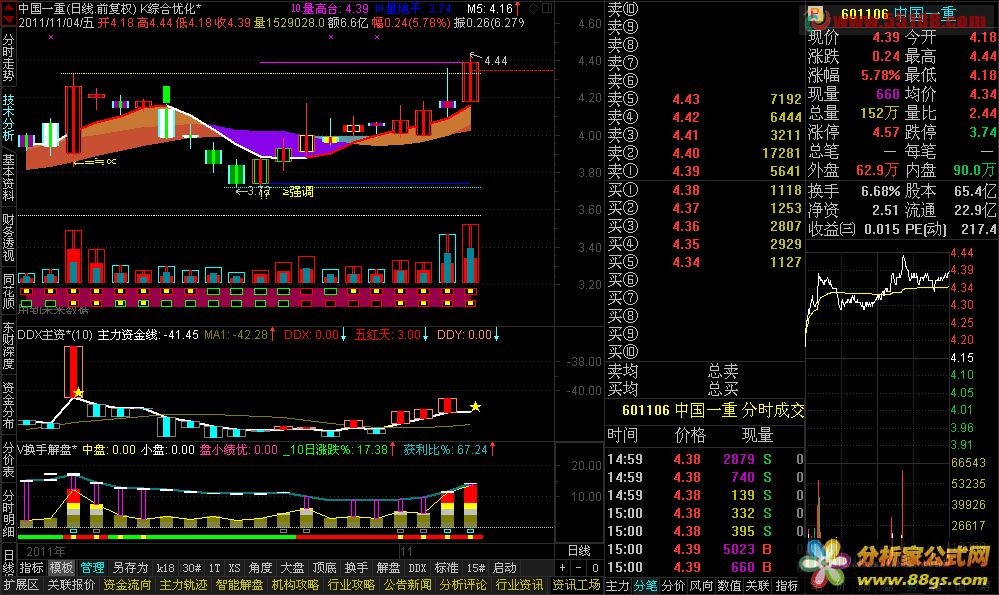Switch to the right-panel 指标 tab
Viewport: 999px width, 595px height.
786,585
